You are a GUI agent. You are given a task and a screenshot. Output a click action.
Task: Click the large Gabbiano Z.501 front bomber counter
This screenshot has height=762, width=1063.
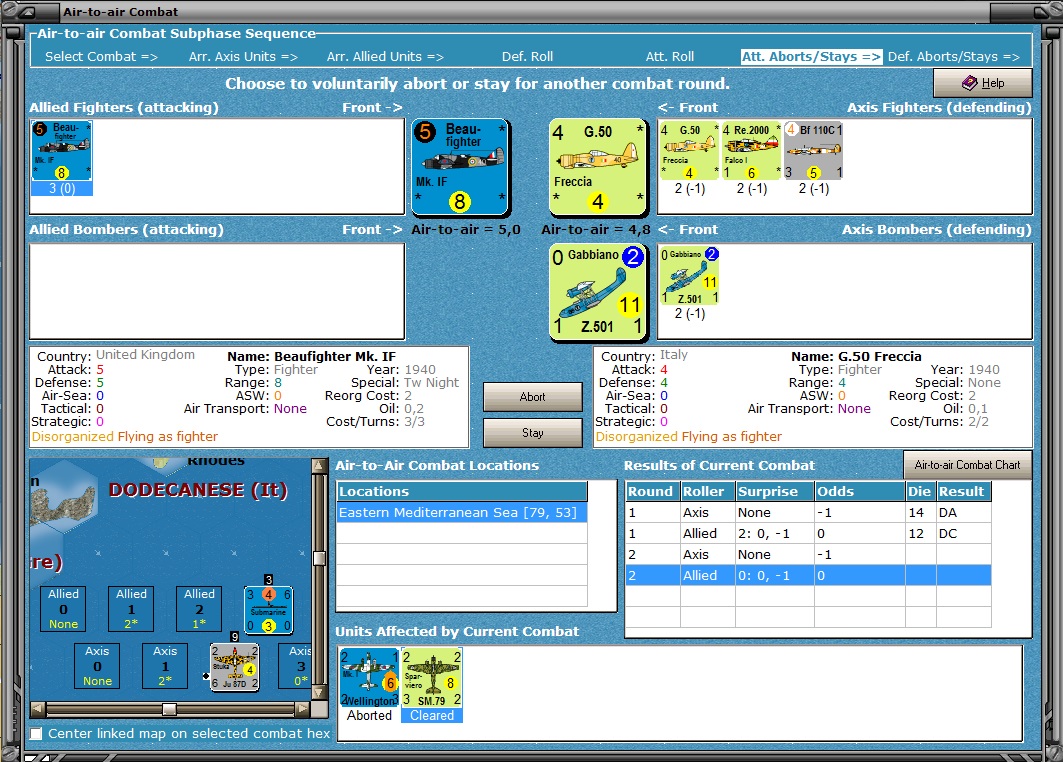coord(598,292)
